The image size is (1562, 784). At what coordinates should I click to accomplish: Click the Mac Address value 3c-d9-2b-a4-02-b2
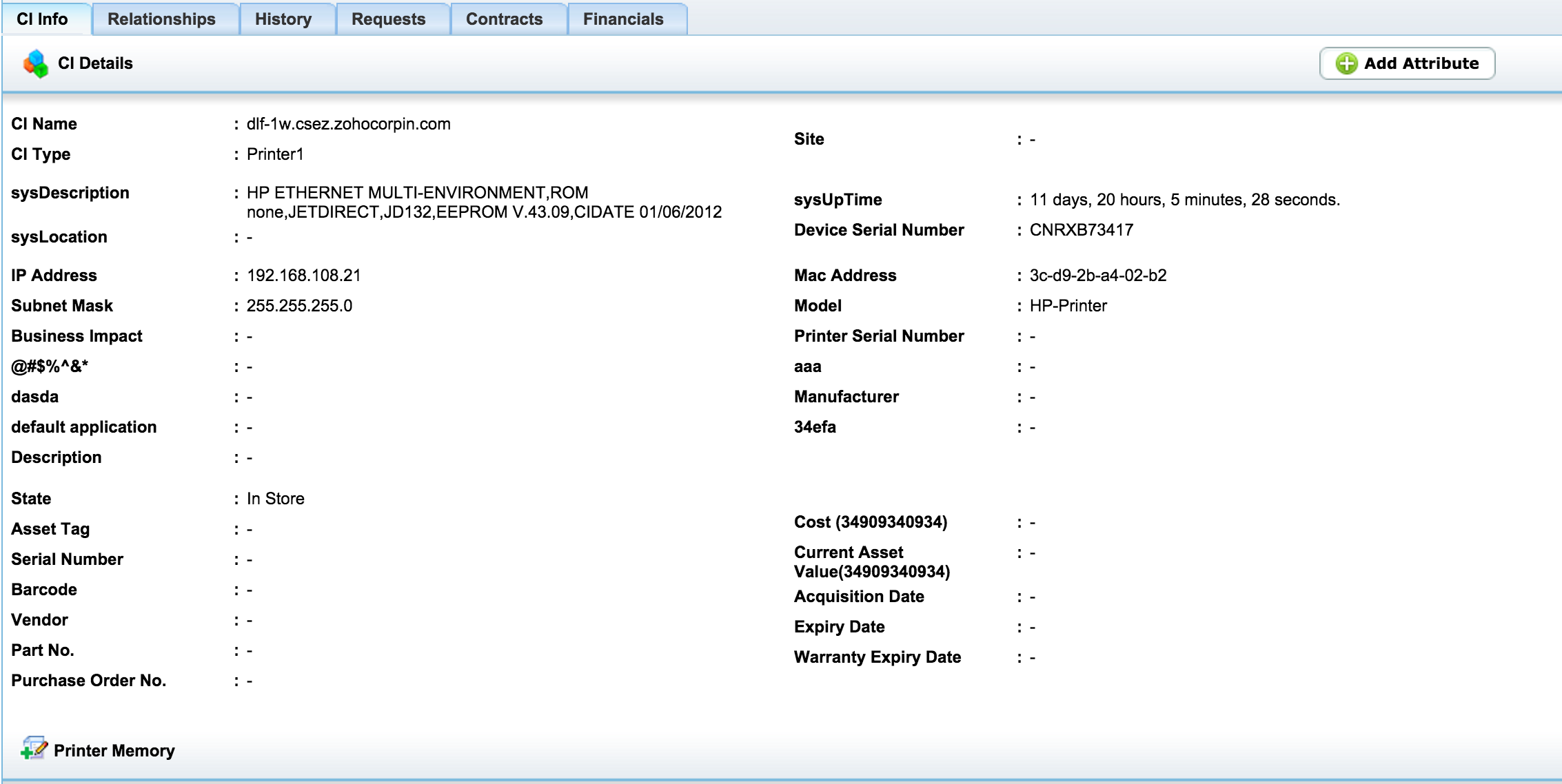(x=1097, y=276)
